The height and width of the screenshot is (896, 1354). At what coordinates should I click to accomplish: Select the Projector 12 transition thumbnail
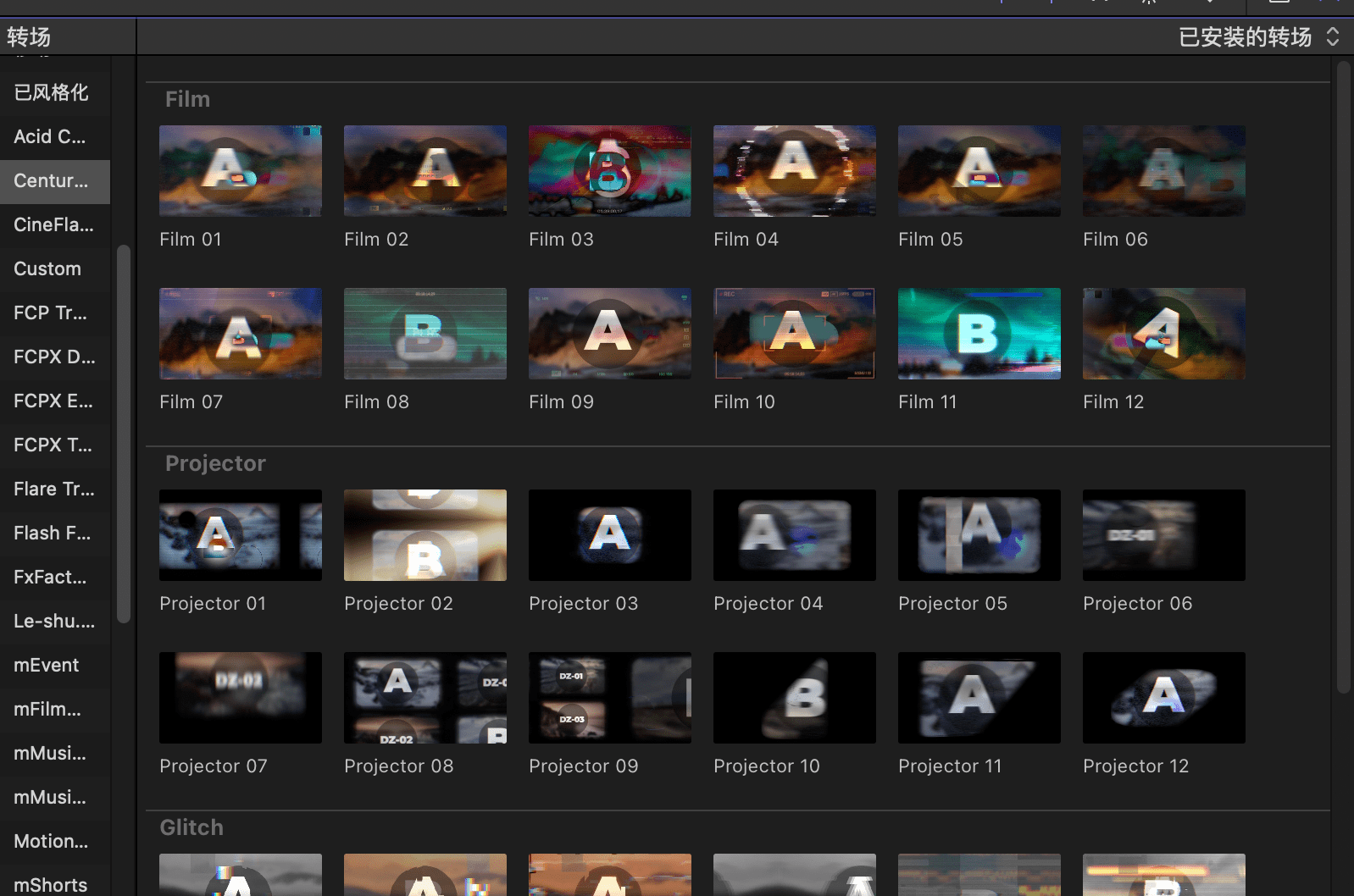coord(1164,698)
